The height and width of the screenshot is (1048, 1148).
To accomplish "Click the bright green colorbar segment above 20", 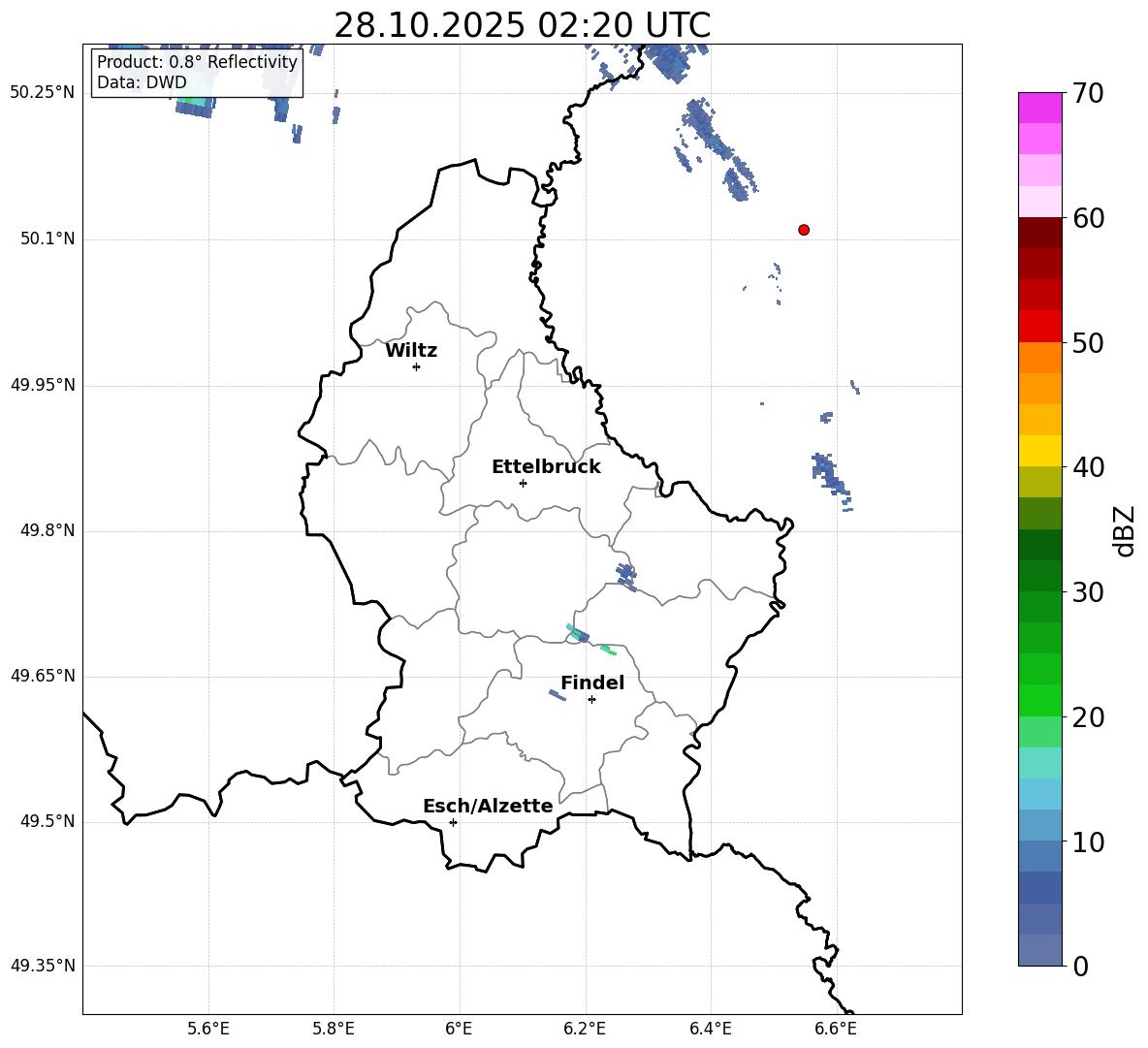I will (x=1039, y=700).
